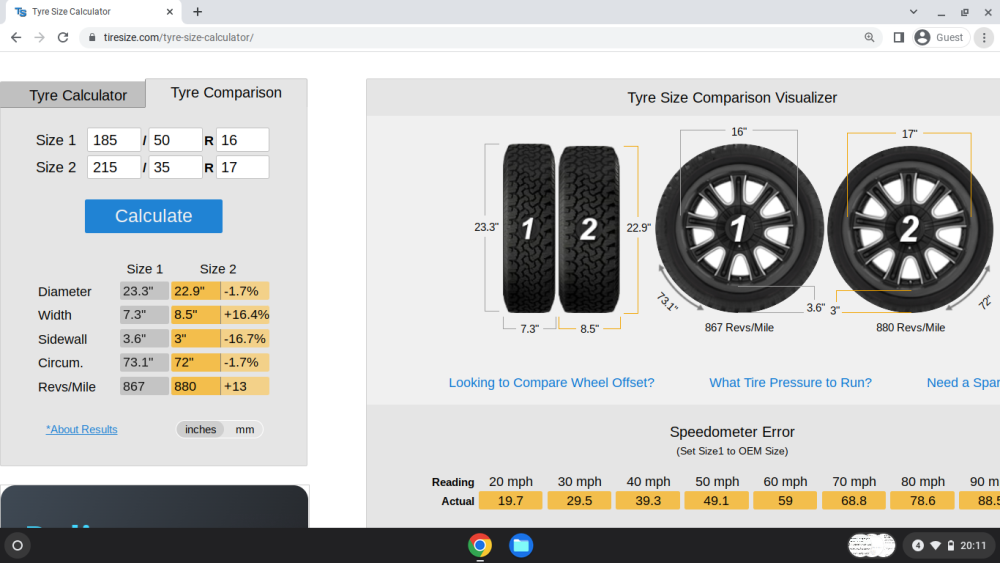Click the address bar URL
The image size is (1000, 563).
179,38
